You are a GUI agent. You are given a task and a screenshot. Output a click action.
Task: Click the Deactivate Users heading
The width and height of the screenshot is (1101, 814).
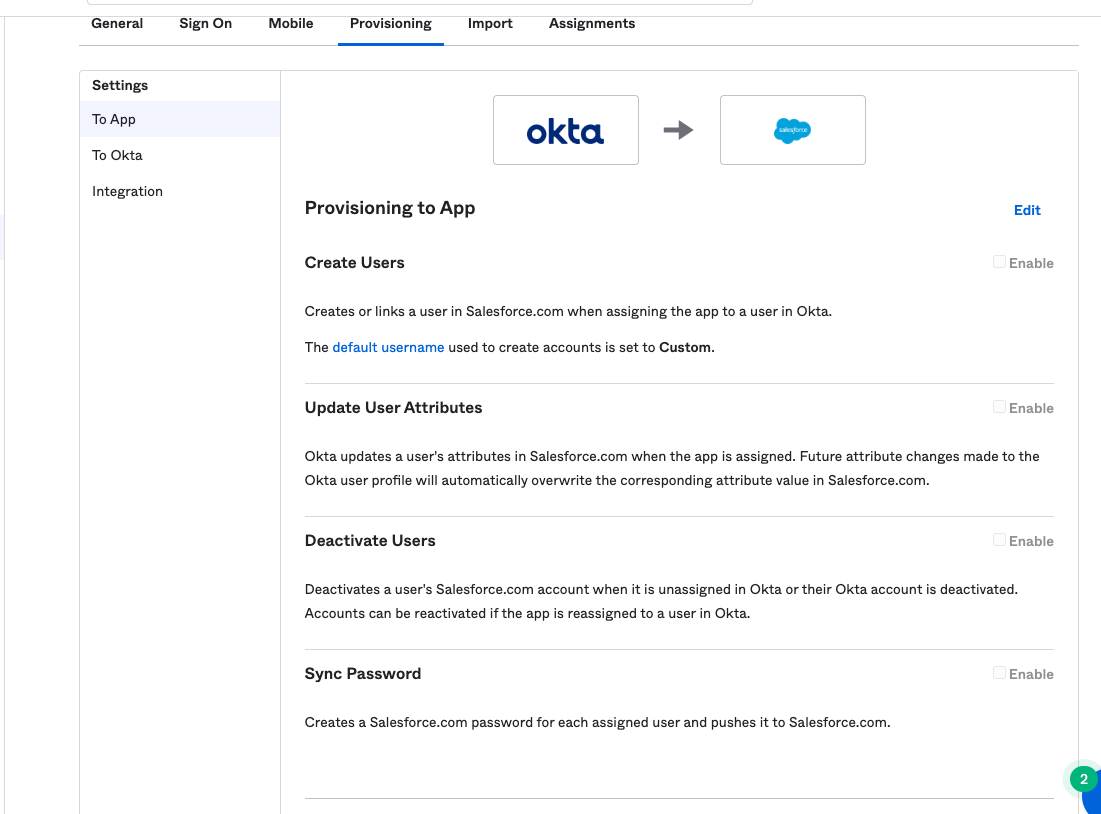370,541
